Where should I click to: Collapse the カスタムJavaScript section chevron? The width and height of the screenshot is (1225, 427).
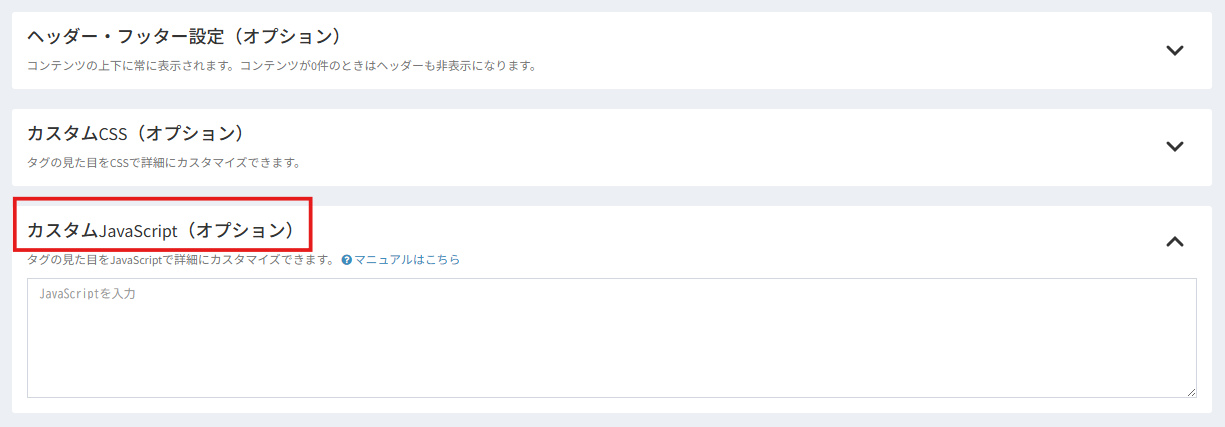coord(1175,241)
